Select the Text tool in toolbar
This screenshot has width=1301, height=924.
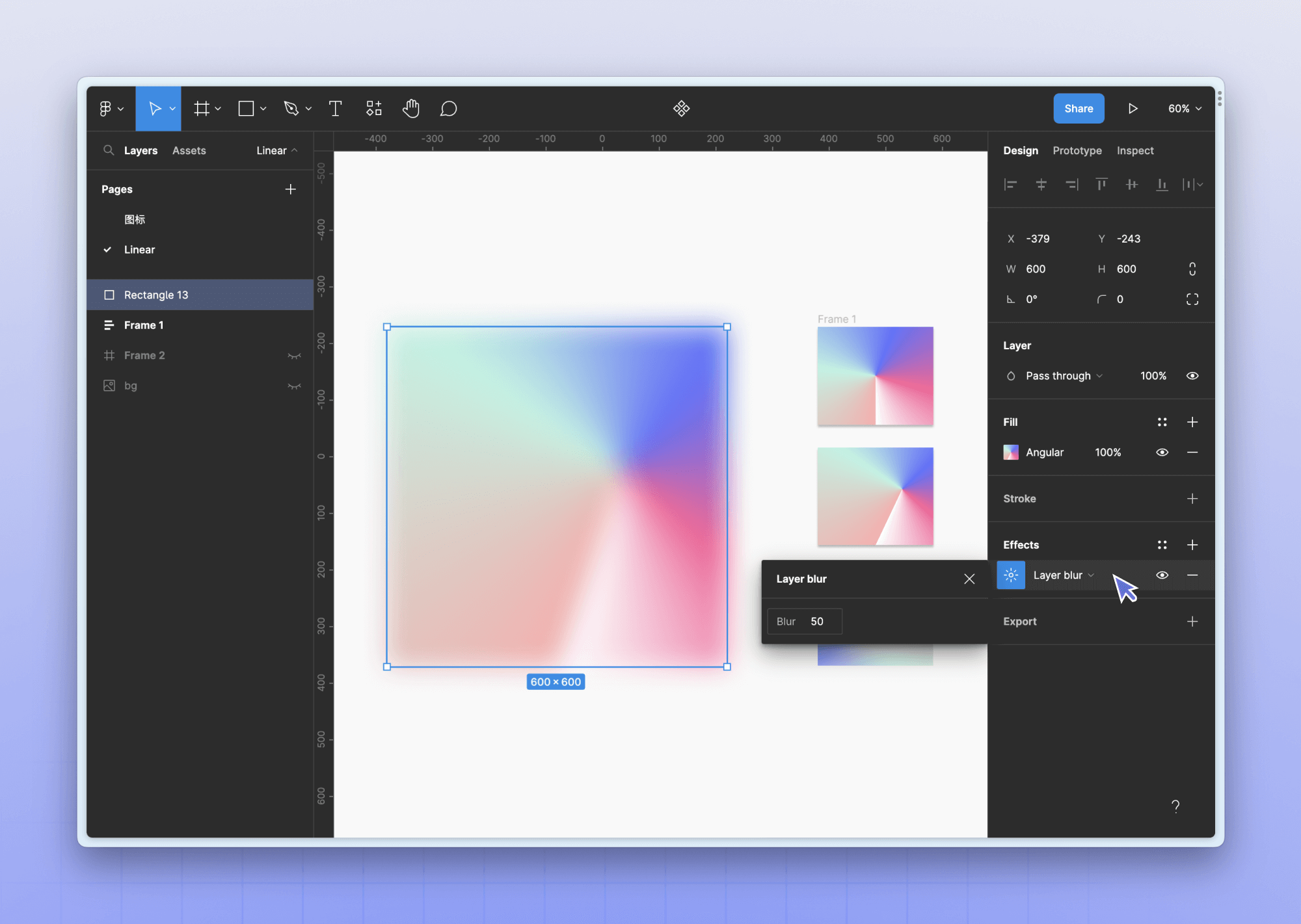(335, 108)
